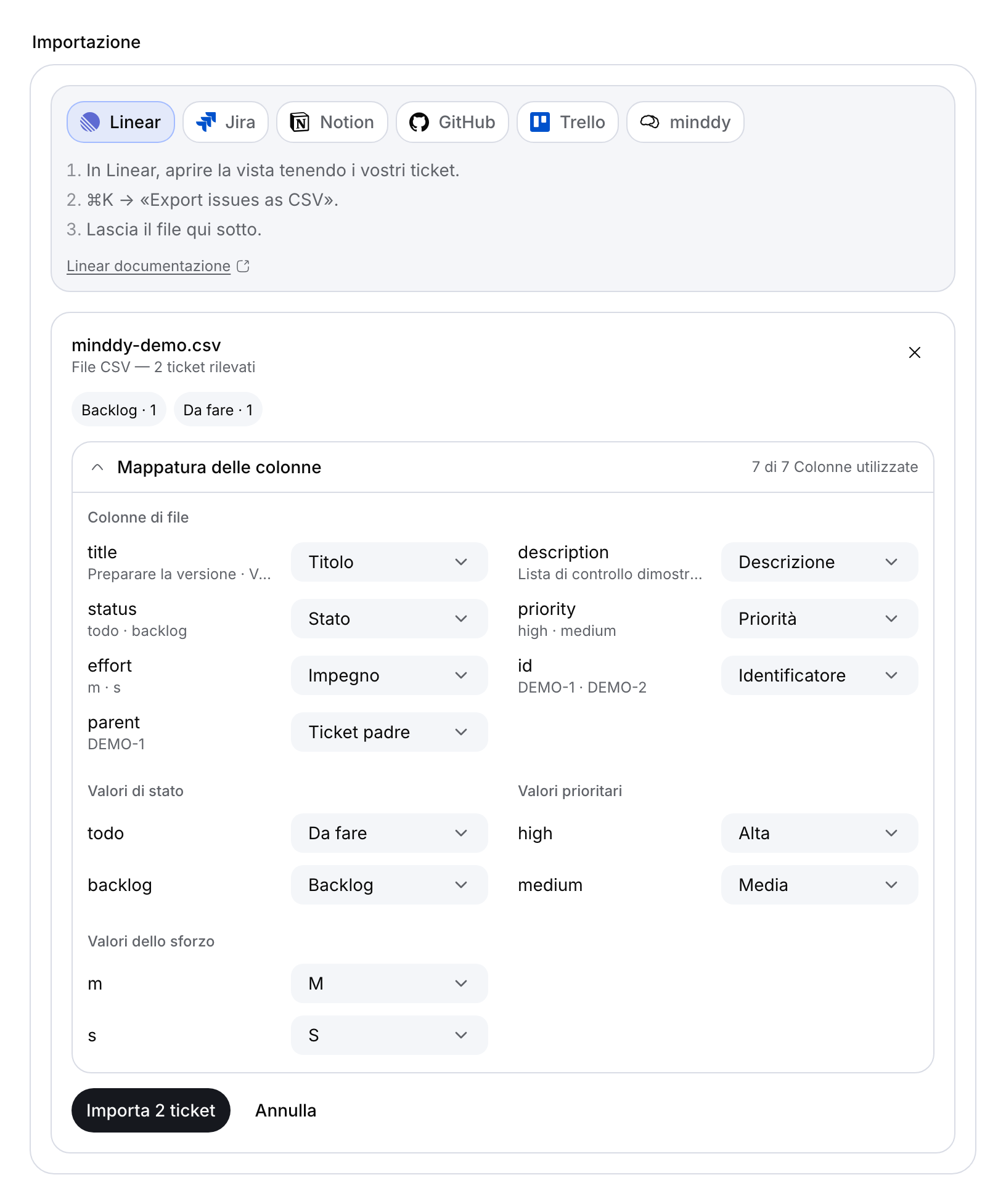Viewport: 1006px width, 1204px height.
Task: Open the Stato mapping dropdown for status
Action: pyautogui.click(x=390, y=619)
